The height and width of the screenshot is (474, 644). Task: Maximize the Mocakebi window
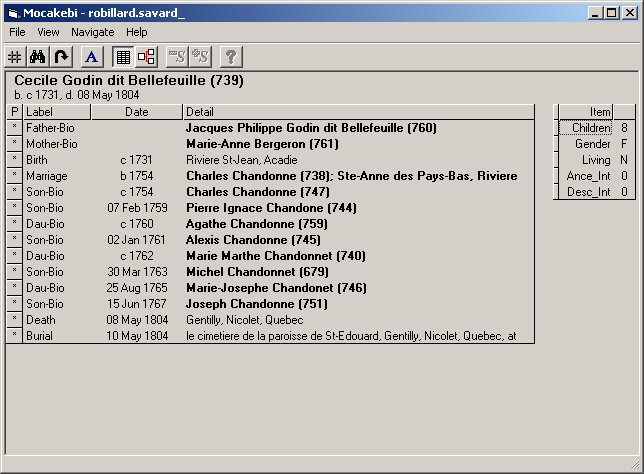pos(612,13)
